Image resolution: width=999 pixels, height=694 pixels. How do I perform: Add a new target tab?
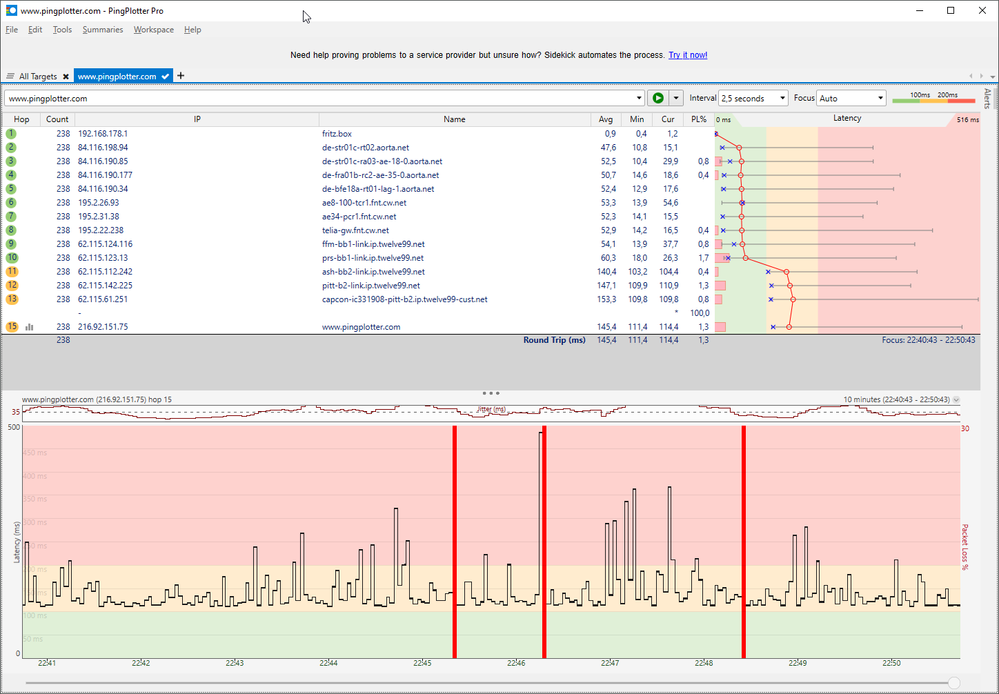point(181,76)
